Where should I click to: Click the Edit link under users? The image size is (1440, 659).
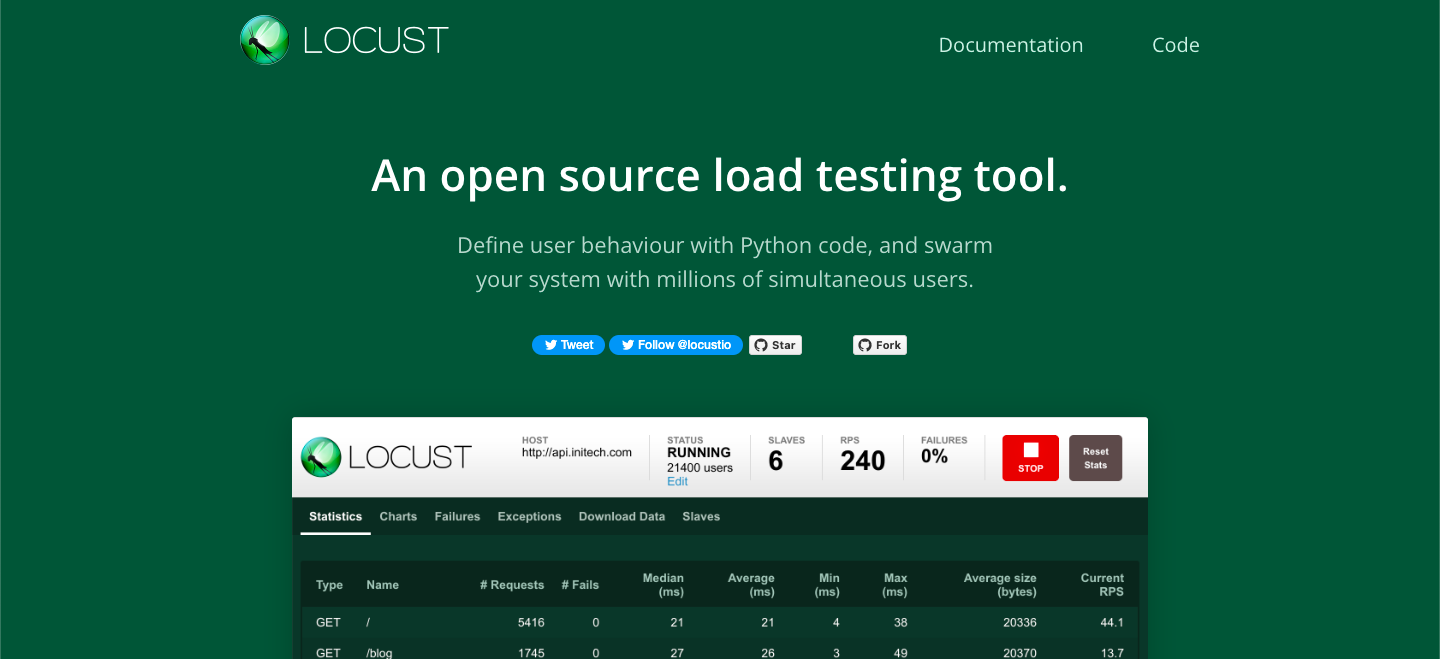point(678,481)
